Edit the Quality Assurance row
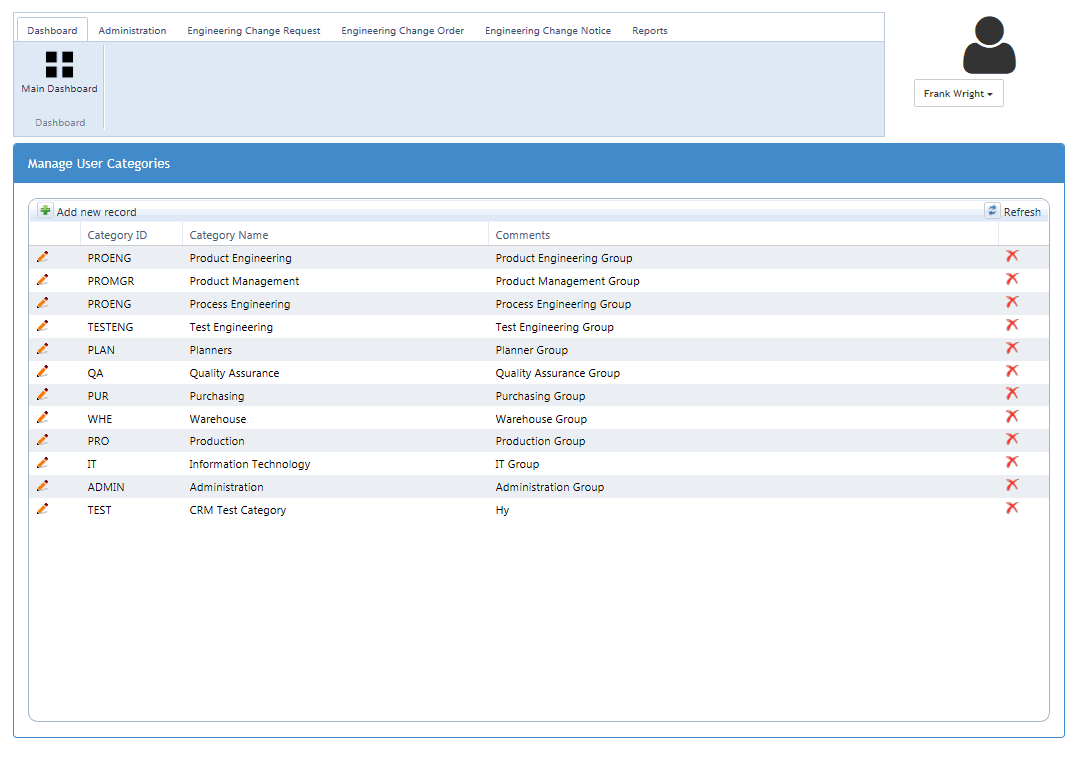 click(x=43, y=371)
